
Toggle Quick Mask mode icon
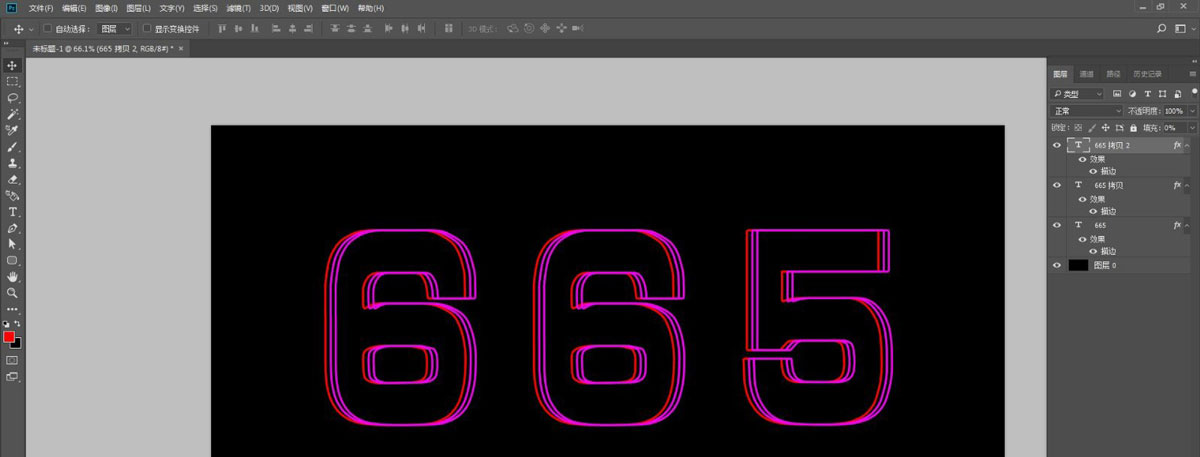[13, 359]
